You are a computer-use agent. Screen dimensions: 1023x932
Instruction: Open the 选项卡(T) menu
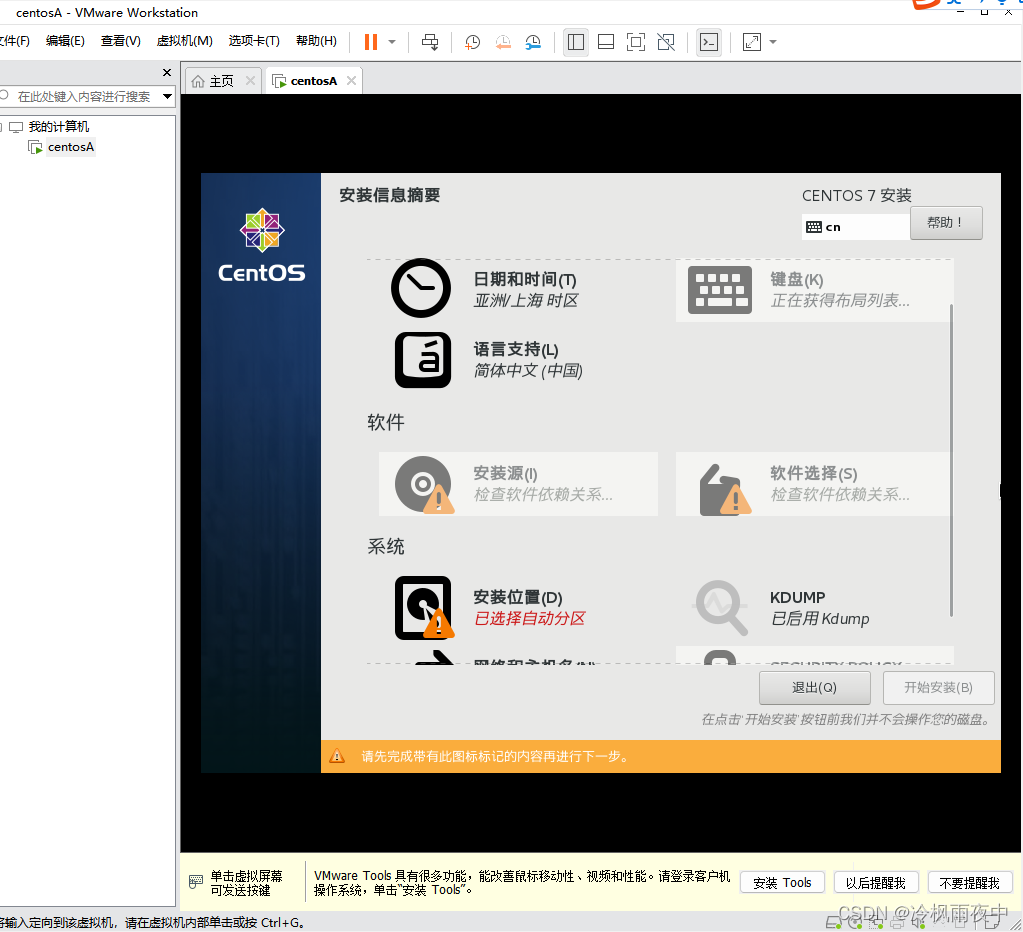[254, 41]
